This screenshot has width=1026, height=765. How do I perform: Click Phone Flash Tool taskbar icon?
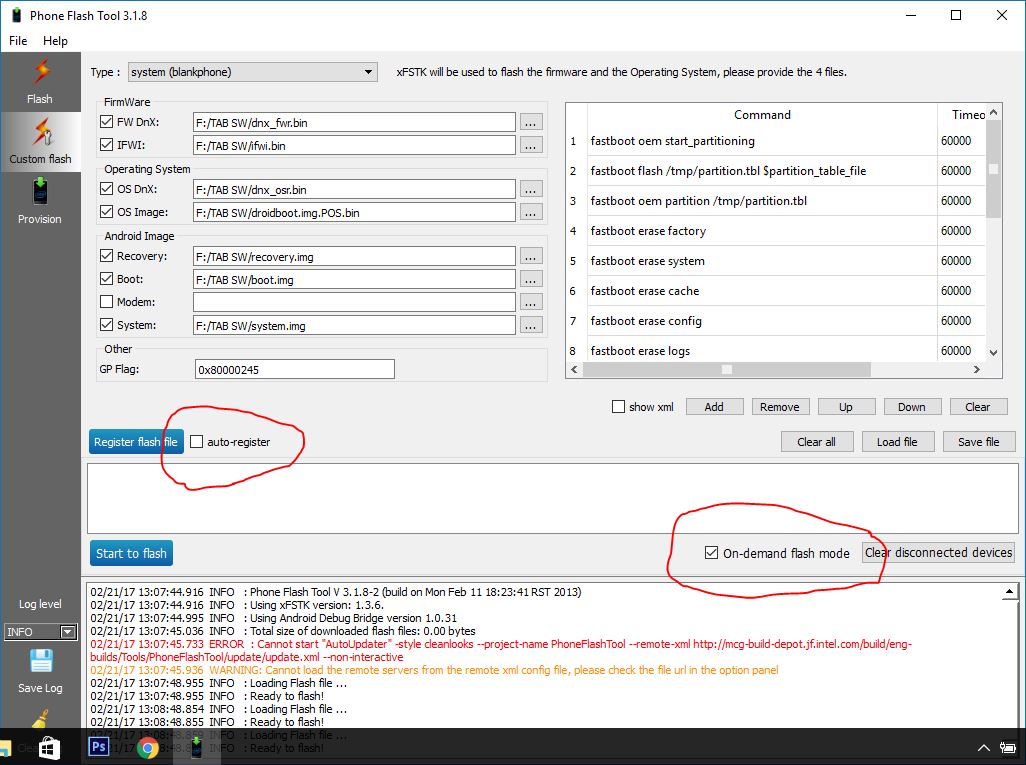tap(196, 747)
